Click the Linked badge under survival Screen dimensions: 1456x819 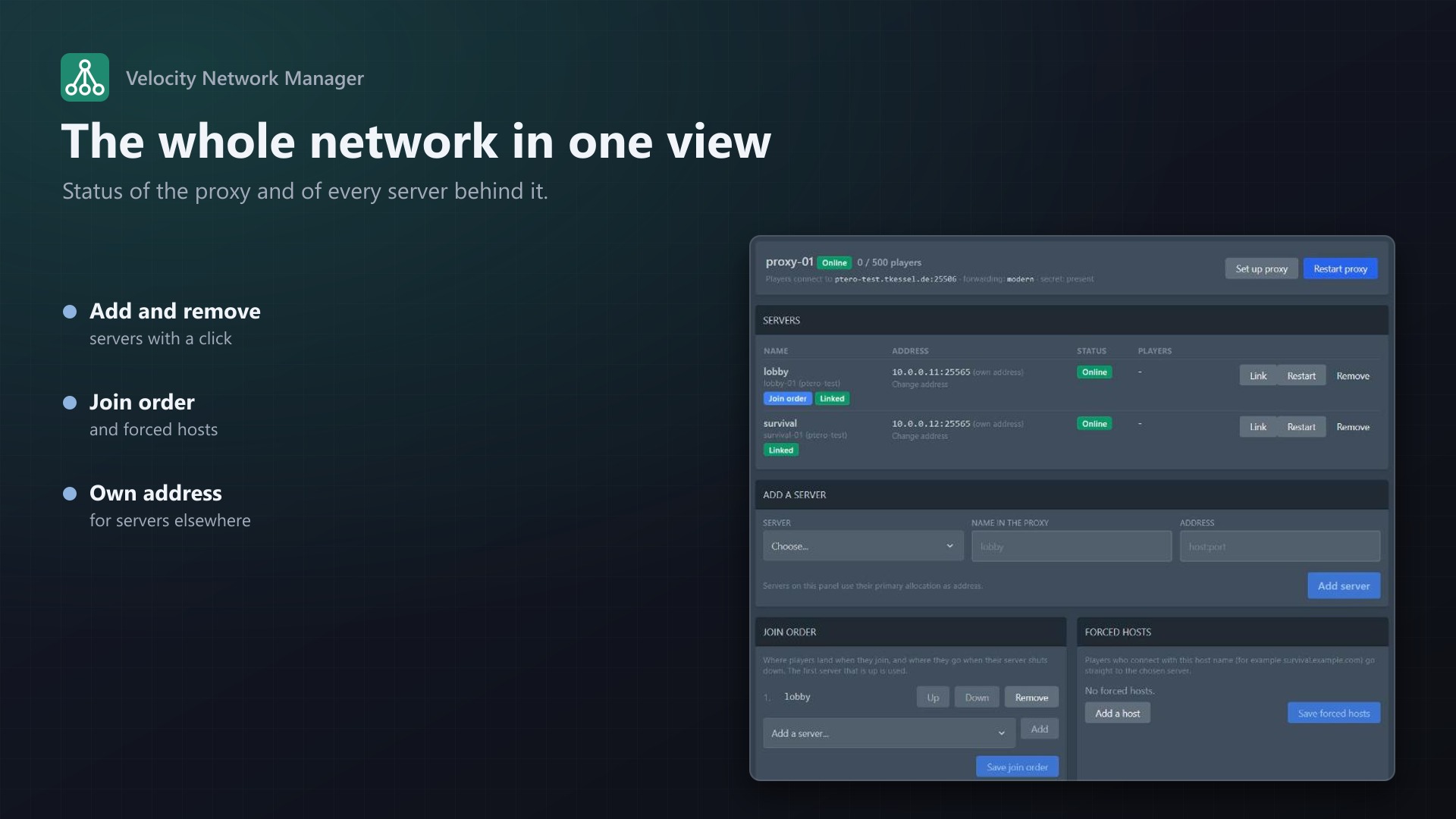(x=780, y=450)
